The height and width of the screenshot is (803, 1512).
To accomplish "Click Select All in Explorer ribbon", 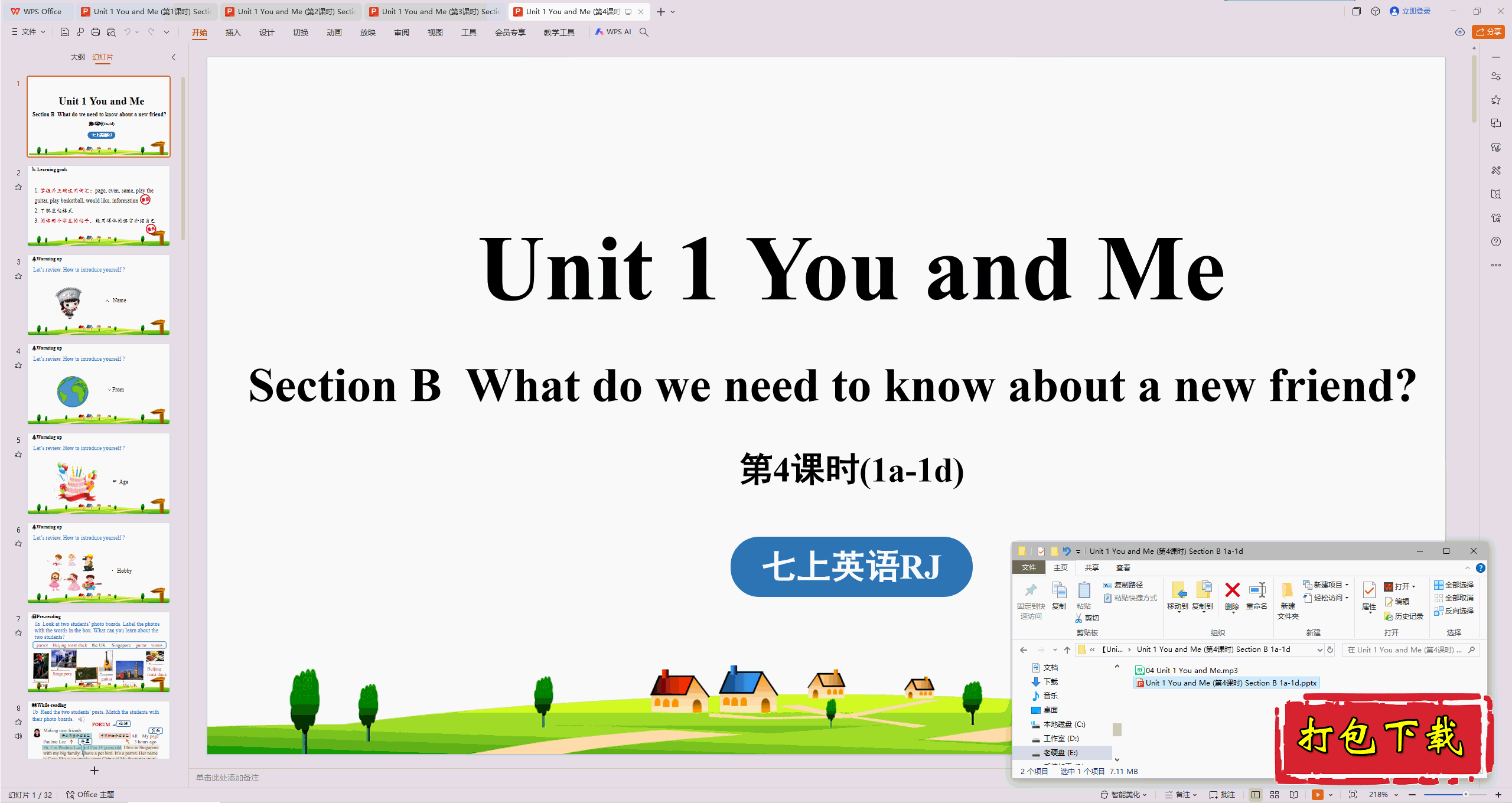I will [1454, 585].
